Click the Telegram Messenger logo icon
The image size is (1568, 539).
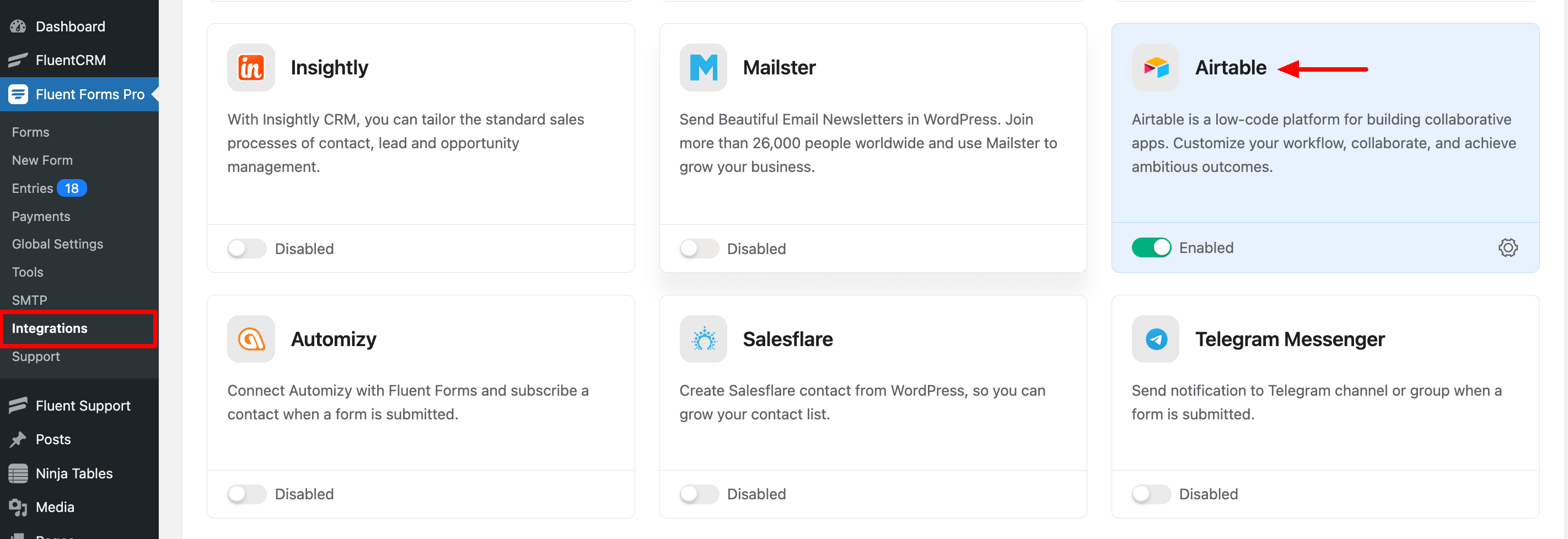pos(1154,339)
